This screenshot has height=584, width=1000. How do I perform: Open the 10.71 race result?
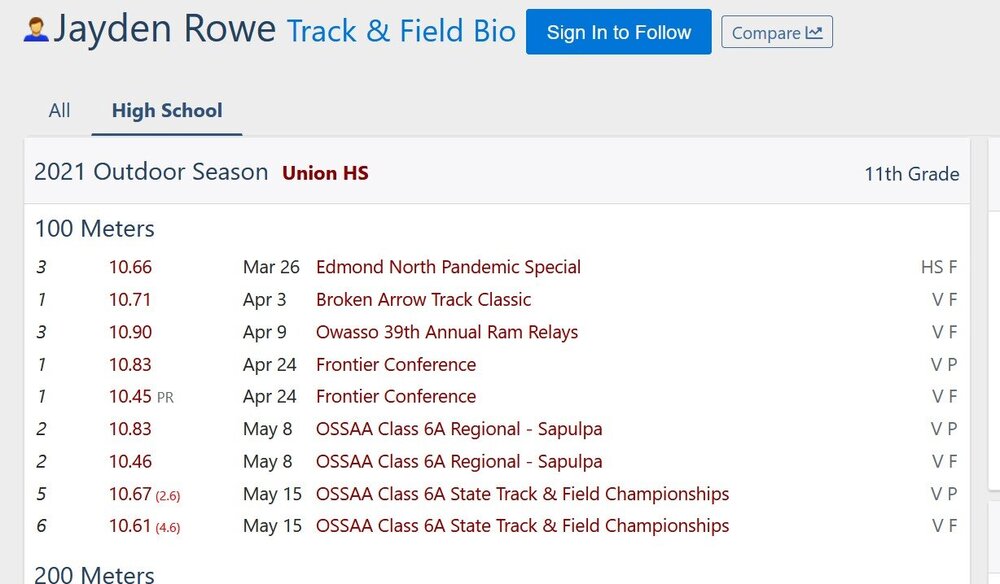[130, 299]
